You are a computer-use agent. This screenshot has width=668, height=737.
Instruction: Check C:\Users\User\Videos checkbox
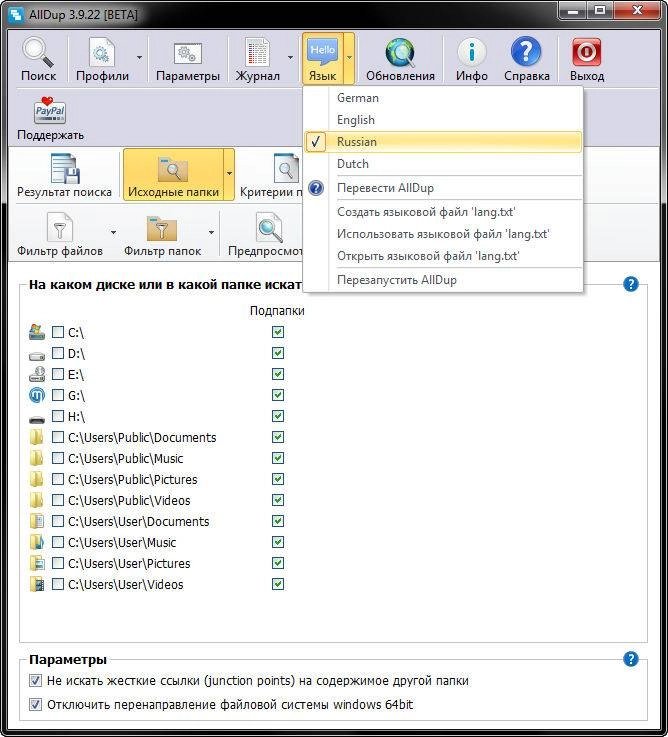[x=58, y=584]
